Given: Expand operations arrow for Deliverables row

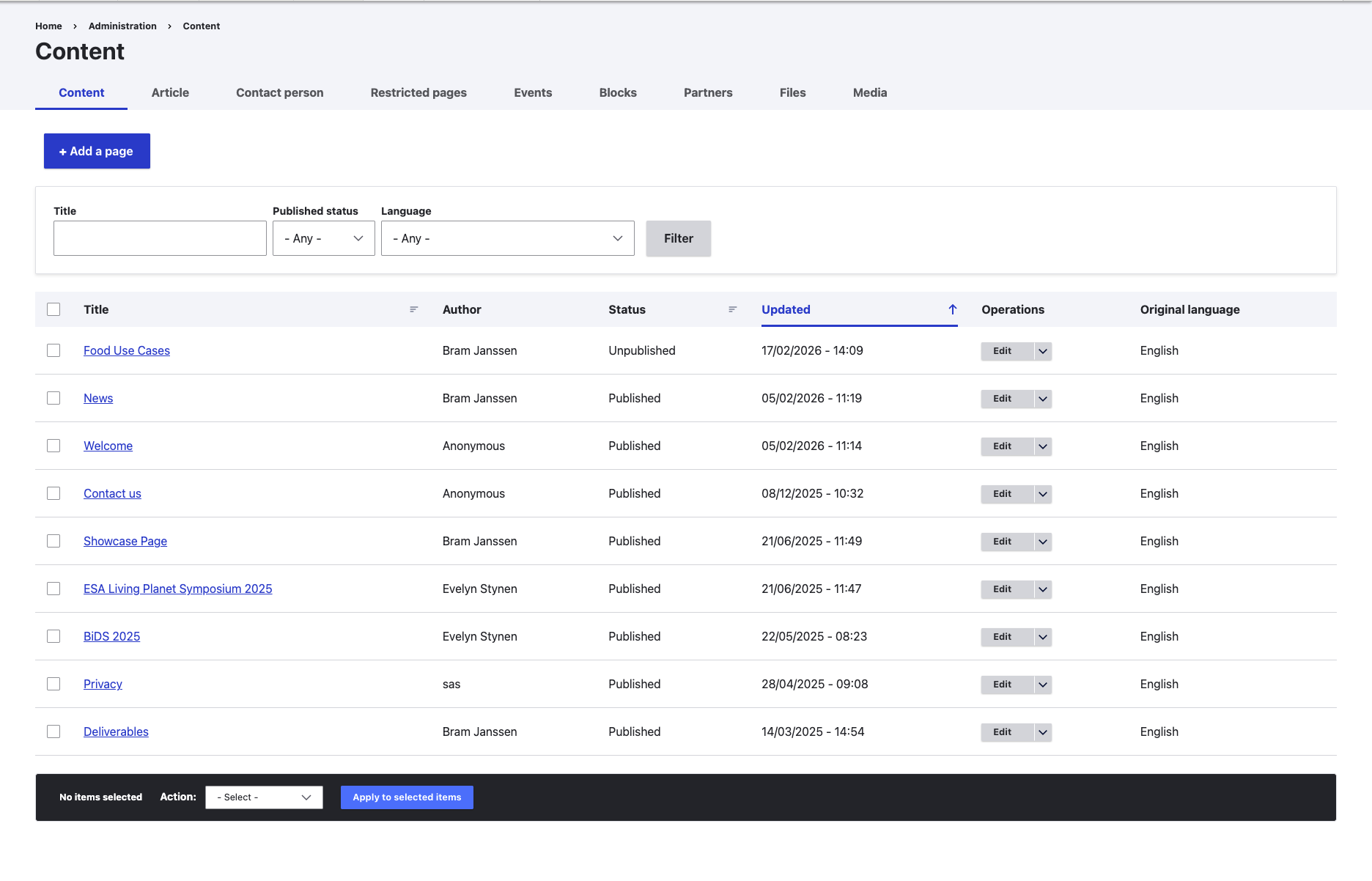Looking at the screenshot, I should coord(1043,732).
